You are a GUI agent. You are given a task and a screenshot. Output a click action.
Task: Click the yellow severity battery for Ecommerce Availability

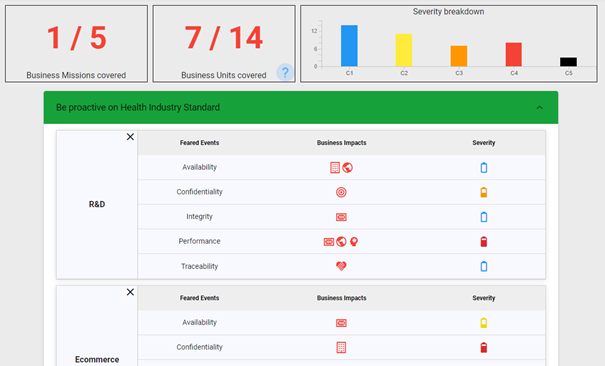[x=483, y=323]
